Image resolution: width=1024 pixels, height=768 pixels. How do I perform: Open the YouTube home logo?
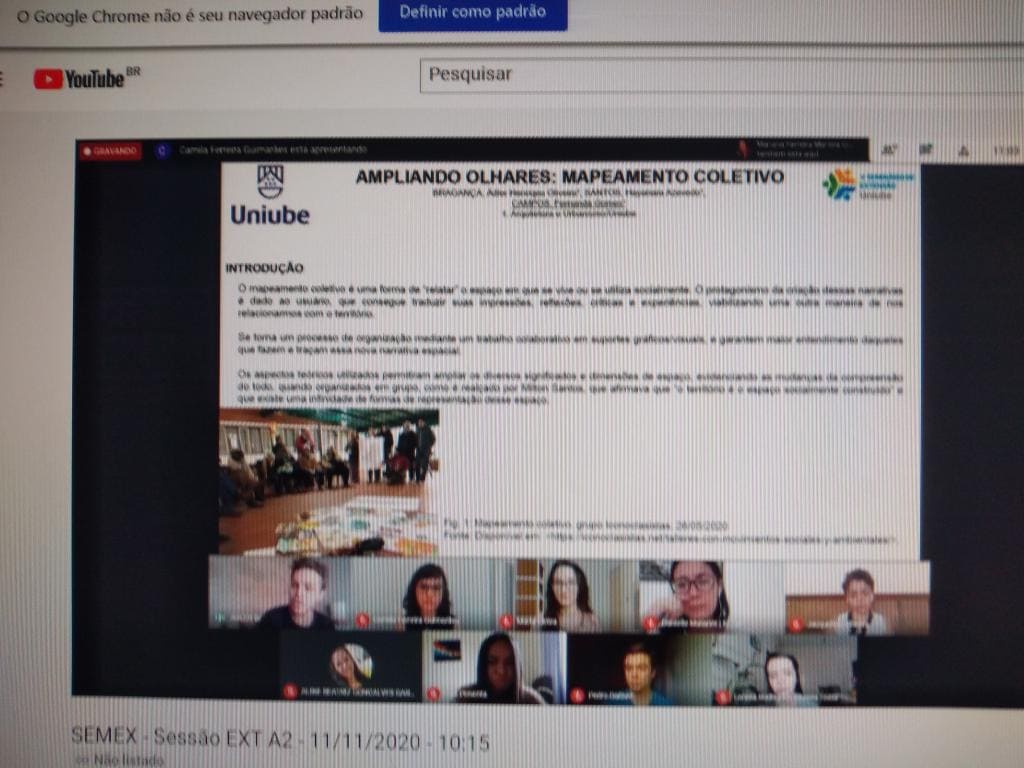[86, 79]
